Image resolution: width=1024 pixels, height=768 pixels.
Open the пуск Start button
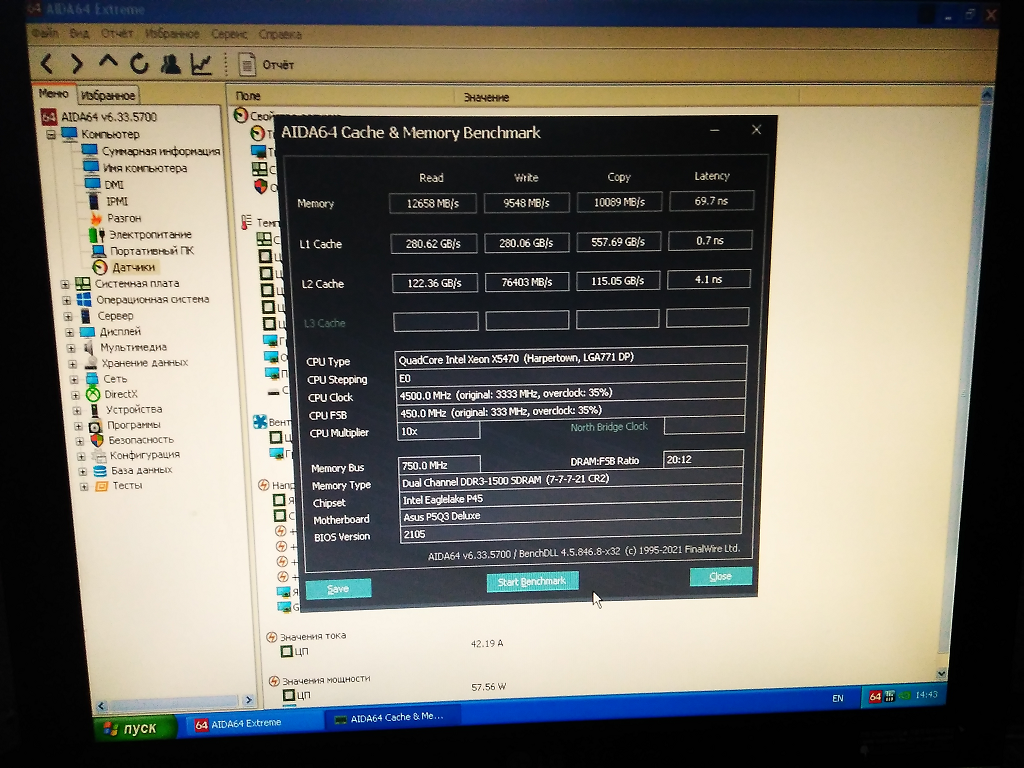pos(138,728)
